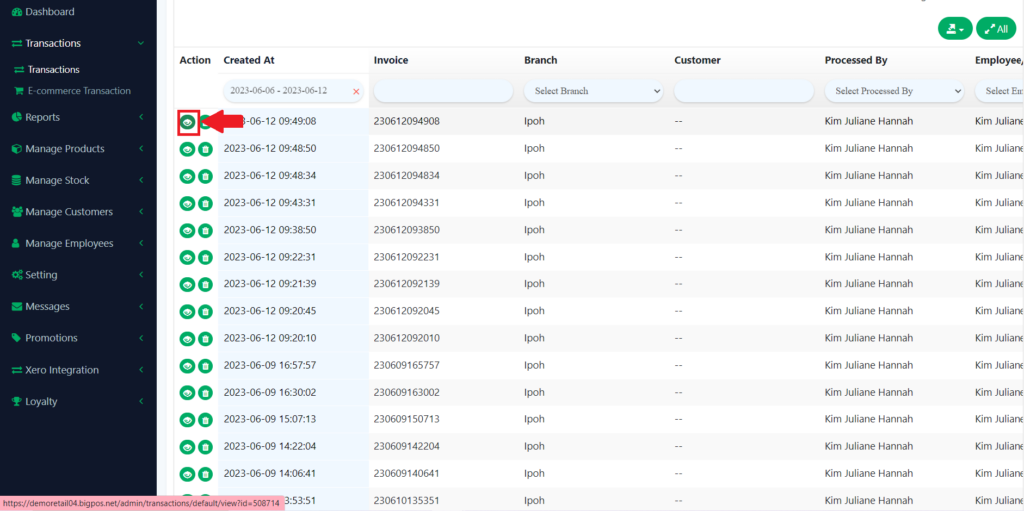Click the Invoice filter input field

pos(442,91)
